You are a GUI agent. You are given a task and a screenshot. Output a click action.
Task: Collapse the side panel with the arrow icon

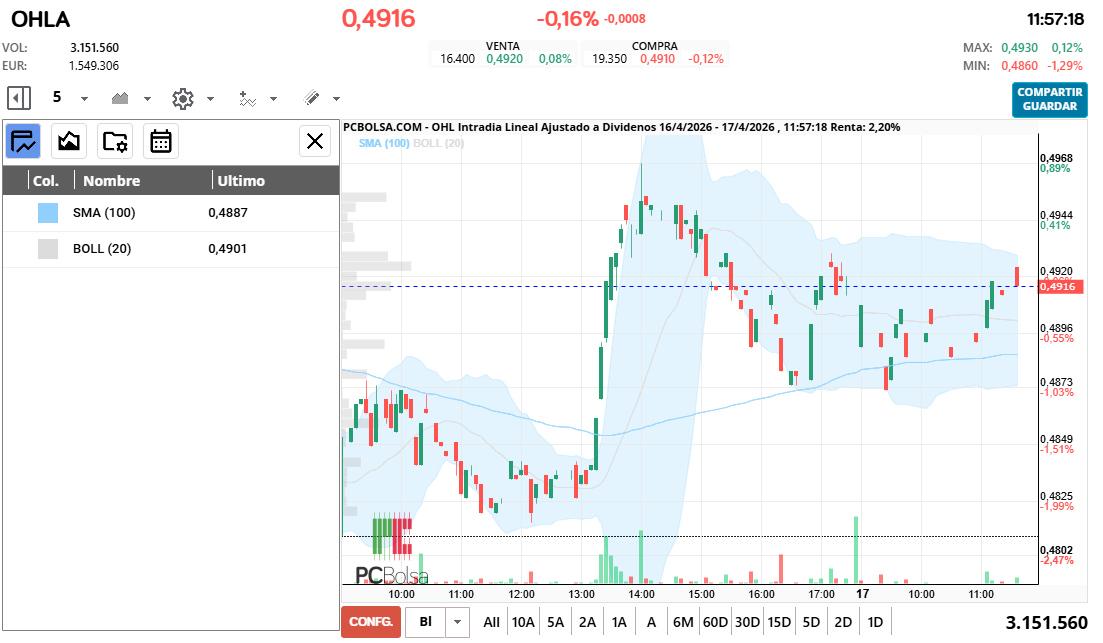point(18,98)
